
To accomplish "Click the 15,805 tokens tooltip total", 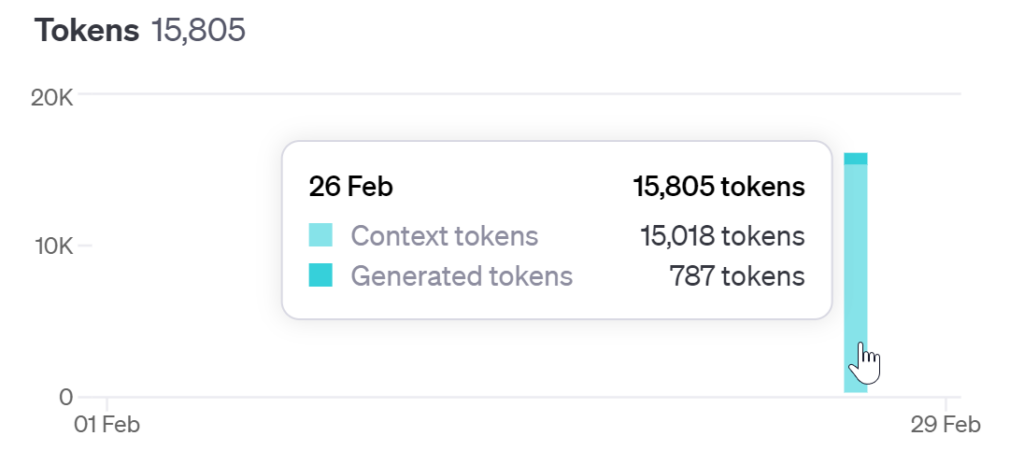I will 719,188.
